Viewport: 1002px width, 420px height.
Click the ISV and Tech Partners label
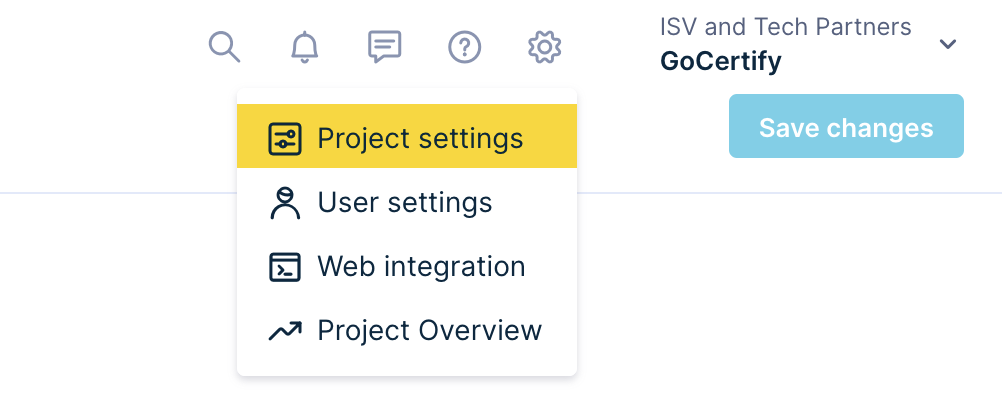point(785,27)
